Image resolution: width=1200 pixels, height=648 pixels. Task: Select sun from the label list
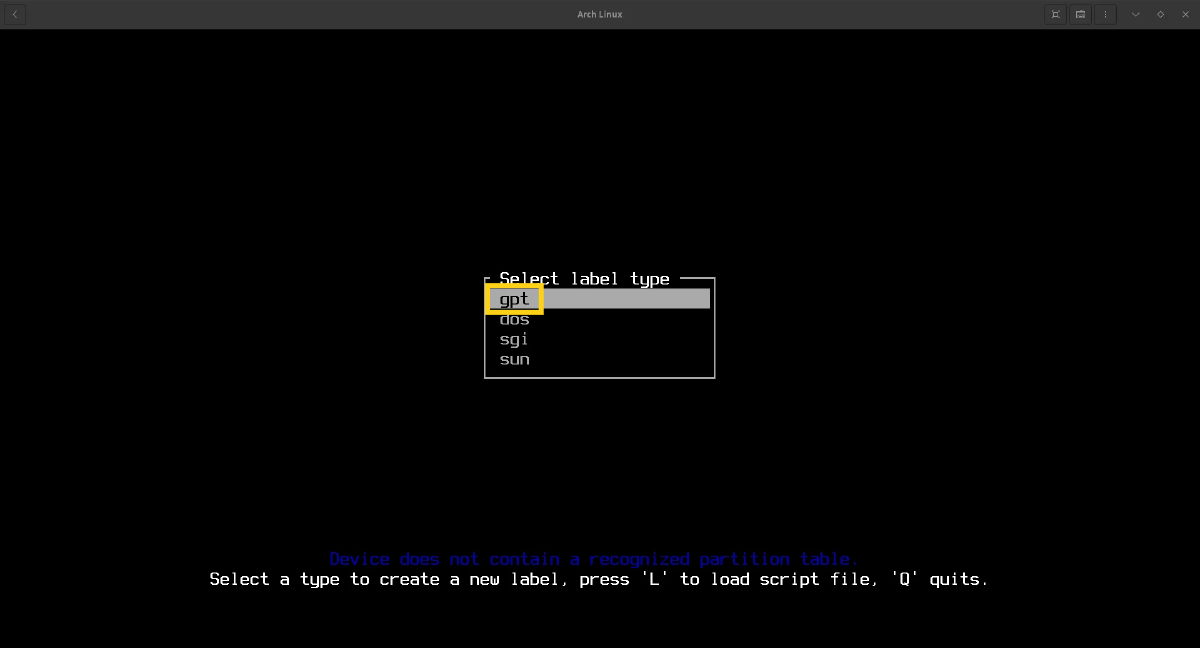tap(514, 359)
